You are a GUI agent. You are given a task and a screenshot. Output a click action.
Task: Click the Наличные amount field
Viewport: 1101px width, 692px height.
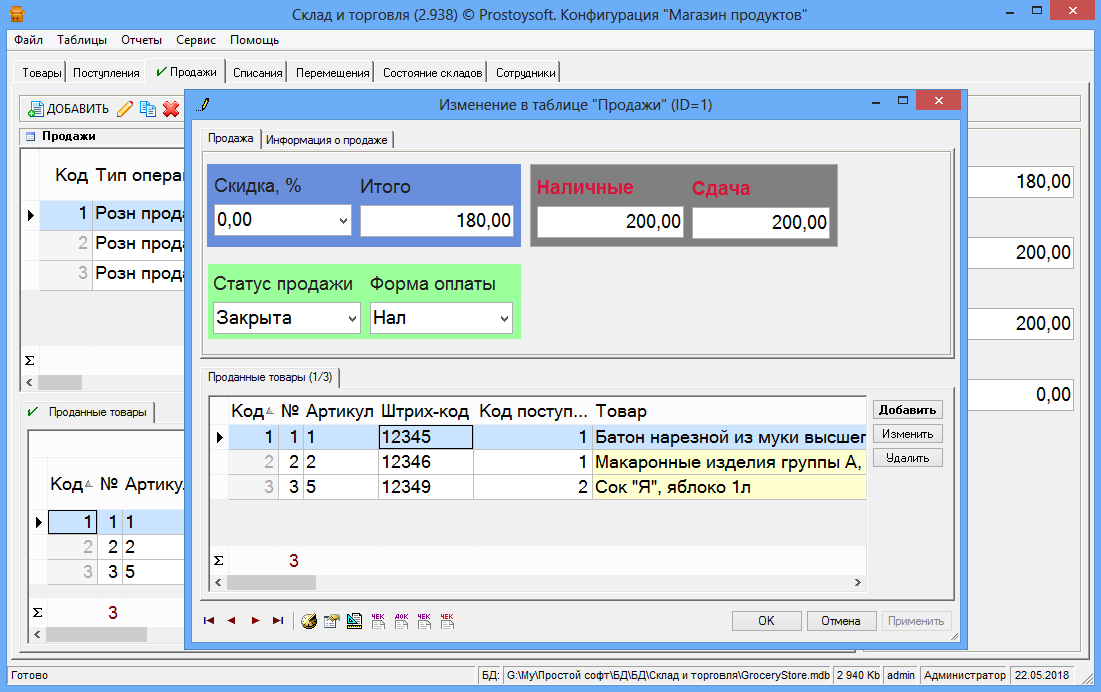tap(610, 222)
